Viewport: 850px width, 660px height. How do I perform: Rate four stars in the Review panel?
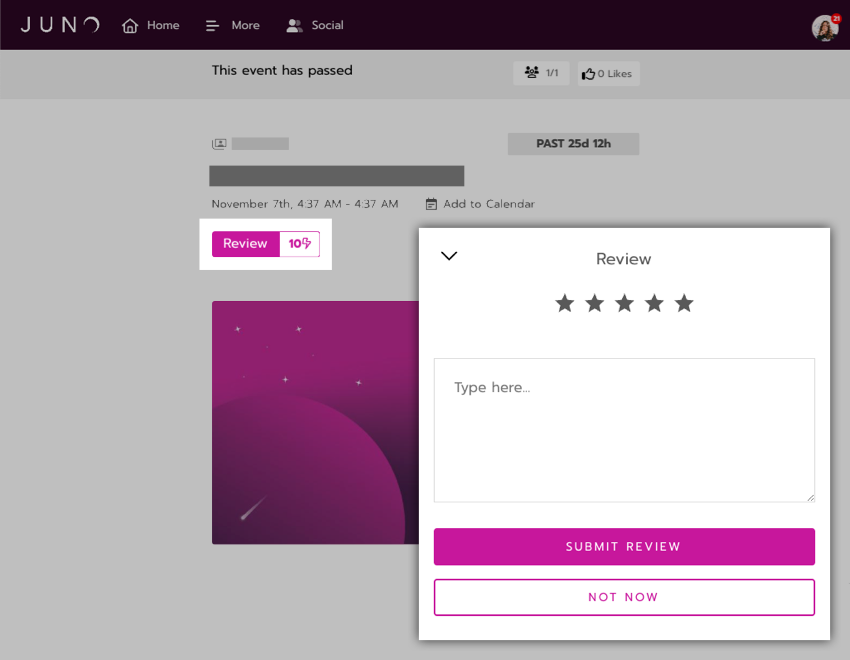(x=654, y=303)
